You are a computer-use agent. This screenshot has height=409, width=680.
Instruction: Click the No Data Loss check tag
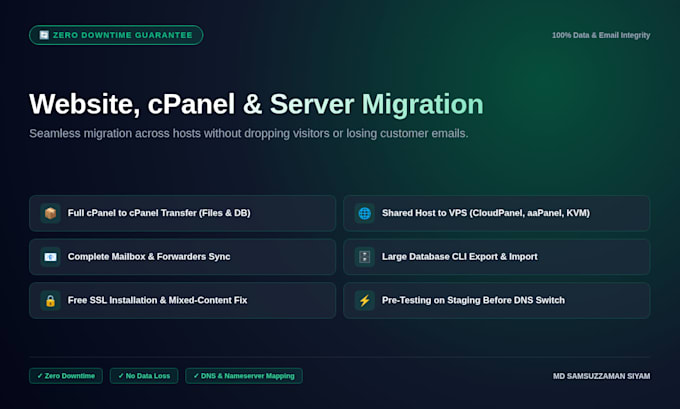pyautogui.click(x=144, y=376)
